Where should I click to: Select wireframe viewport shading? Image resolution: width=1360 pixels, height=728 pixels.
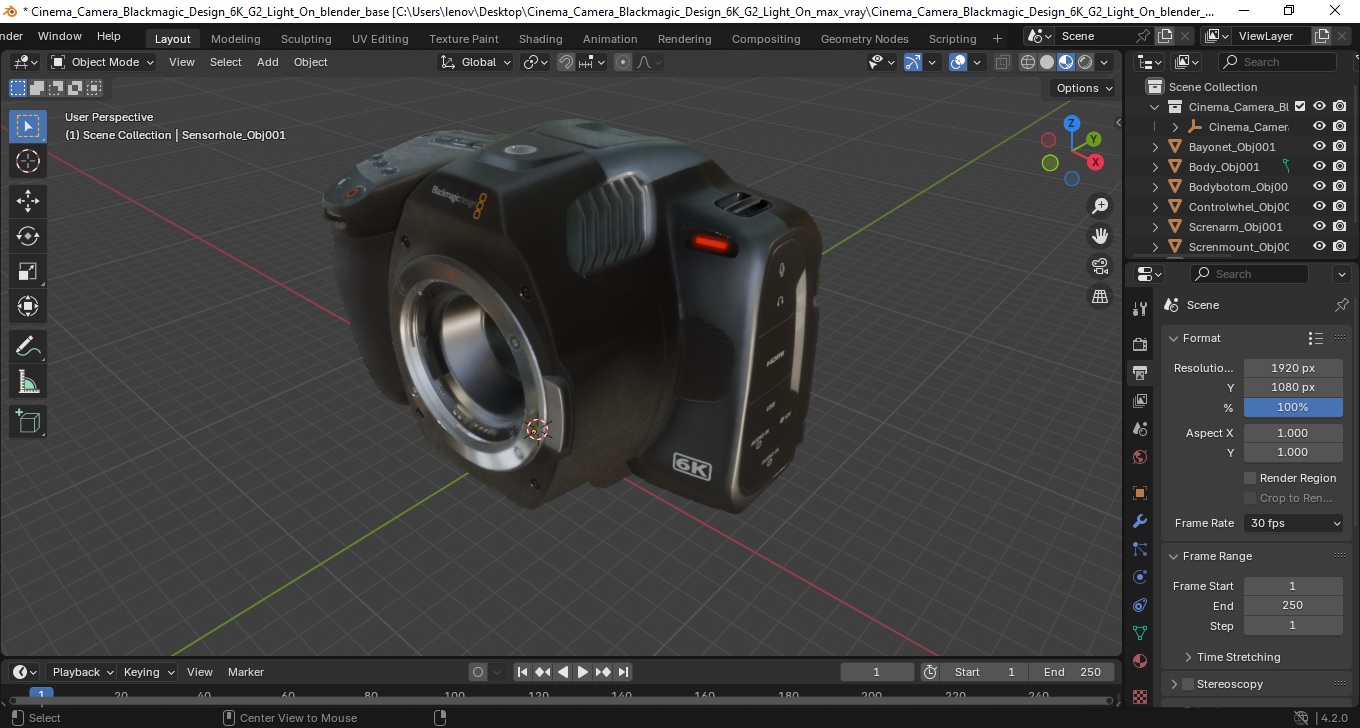(1028, 62)
